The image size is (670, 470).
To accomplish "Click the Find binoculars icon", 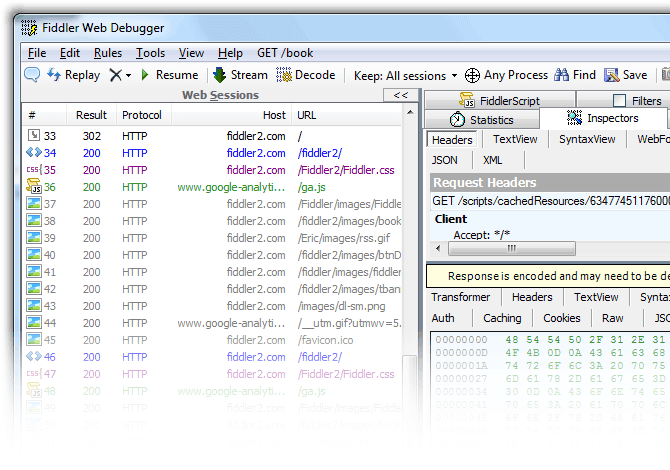I will click(561, 75).
